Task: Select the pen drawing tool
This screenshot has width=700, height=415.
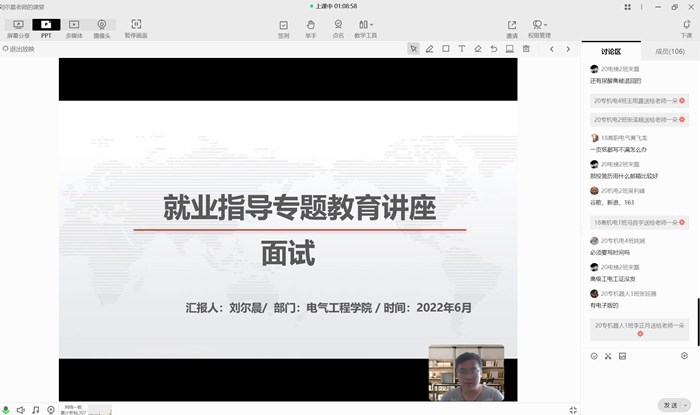Action: point(429,48)
